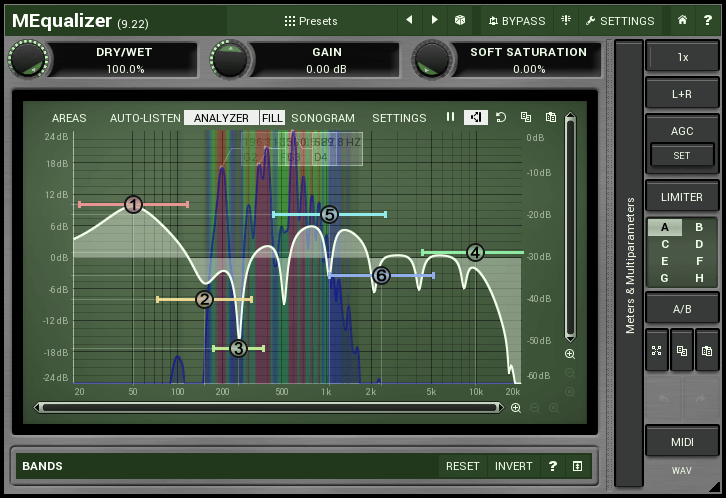This screenshot has width=726, height=498.
Task: Open the AREAS menu in graph
Action: 69,118
